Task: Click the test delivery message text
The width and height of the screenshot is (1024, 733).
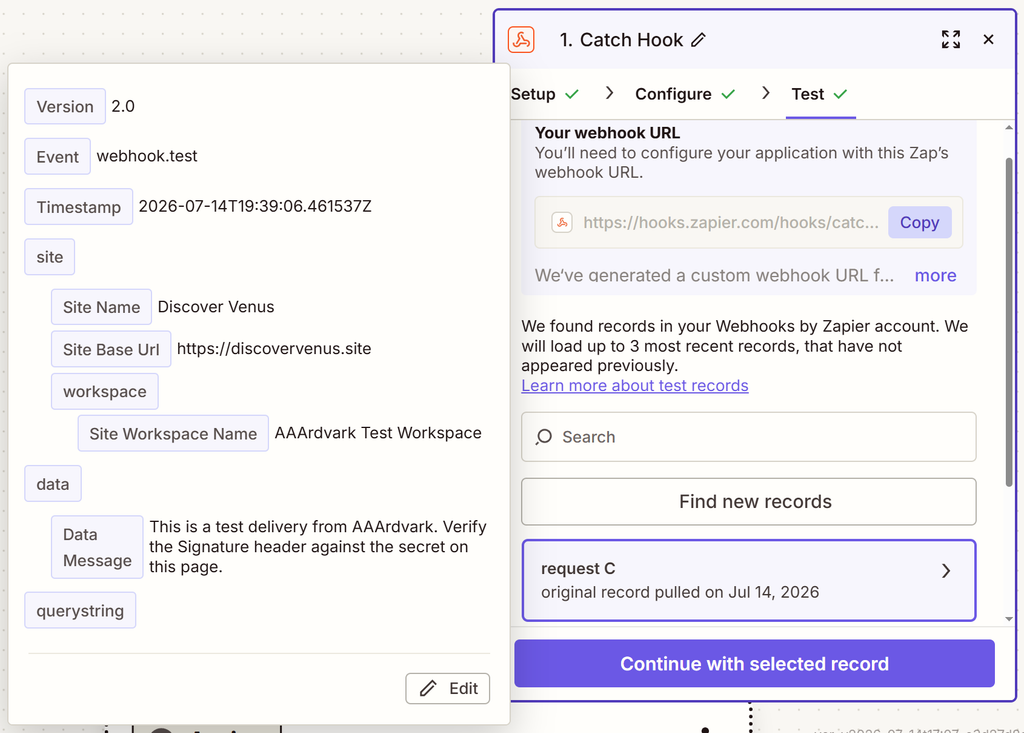Action: tap(317, 547)
